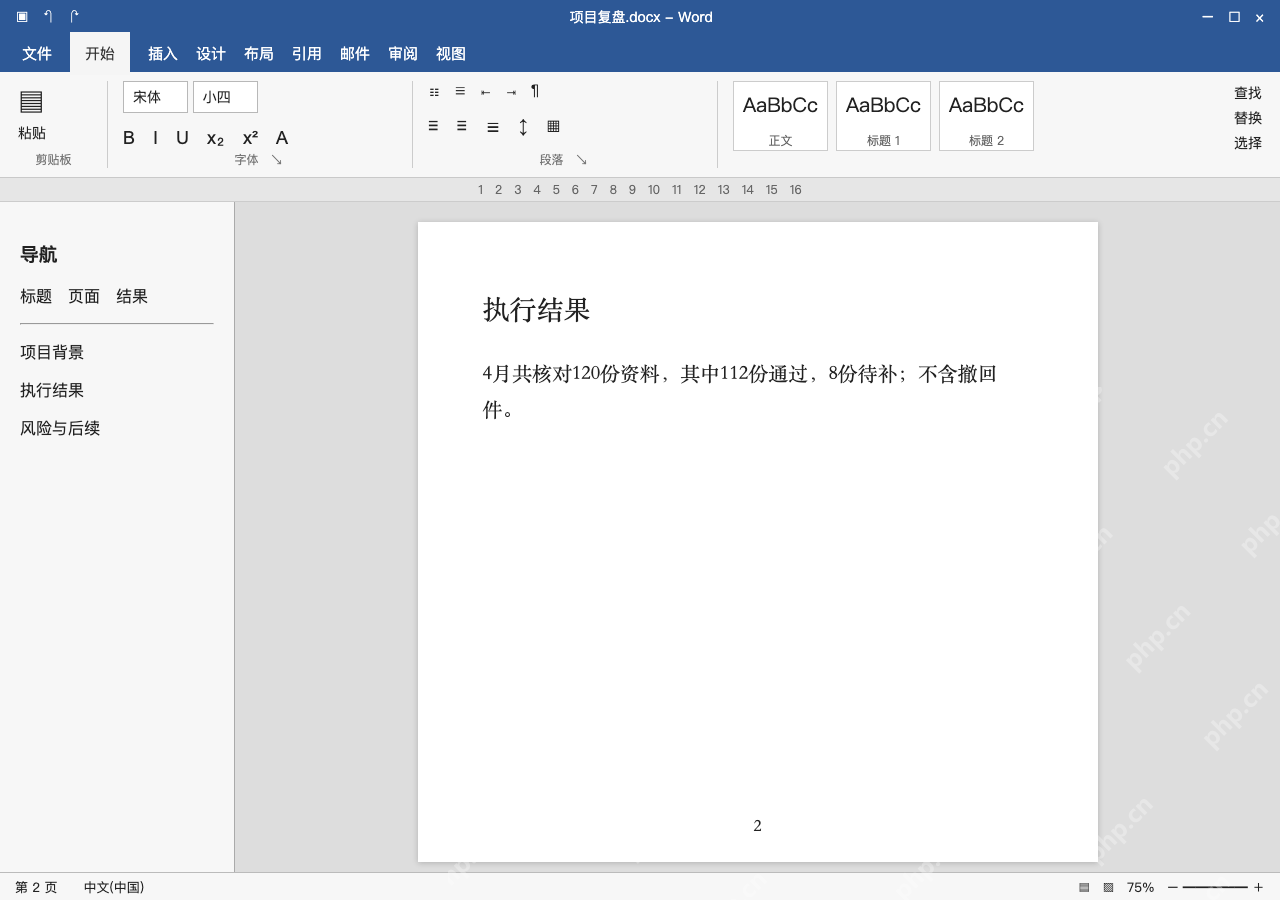Screen dimensions: 1280x900
Task: Click the borders grid icon
Action: coord(553,126)
